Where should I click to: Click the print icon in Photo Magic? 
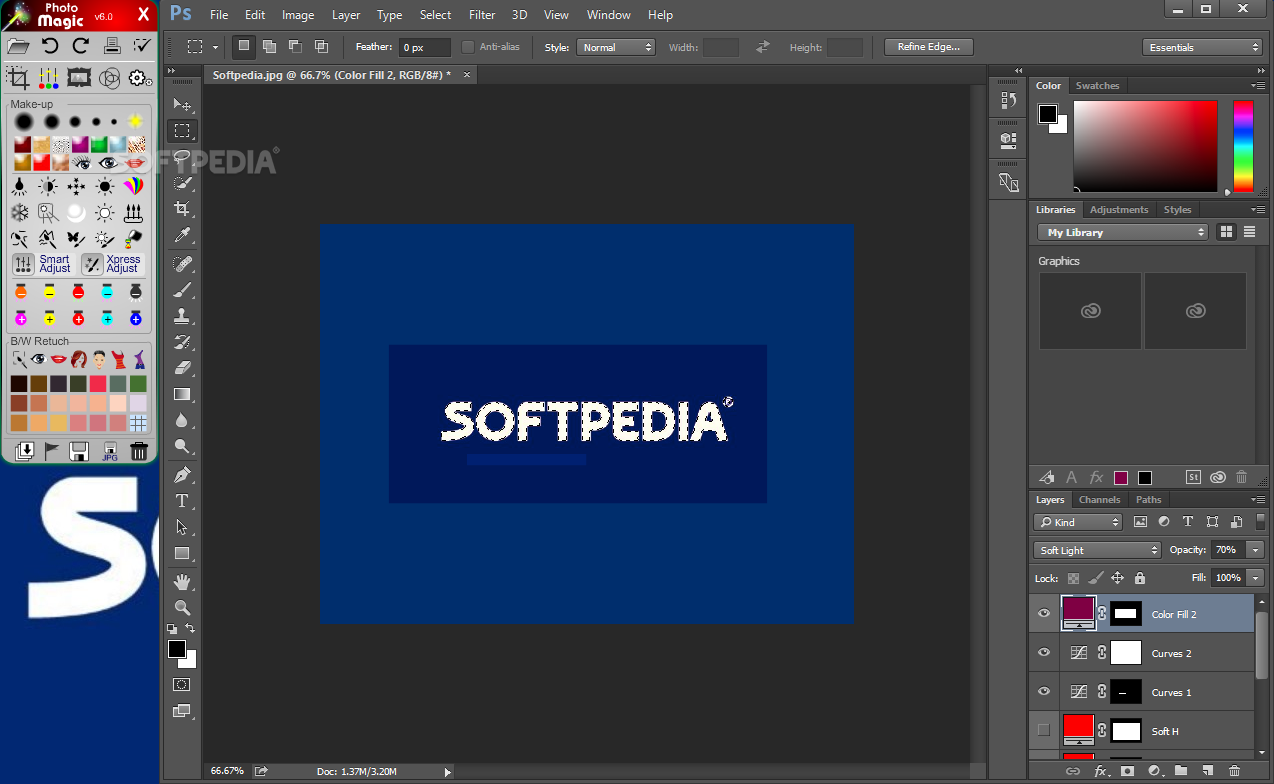(112, 45)
